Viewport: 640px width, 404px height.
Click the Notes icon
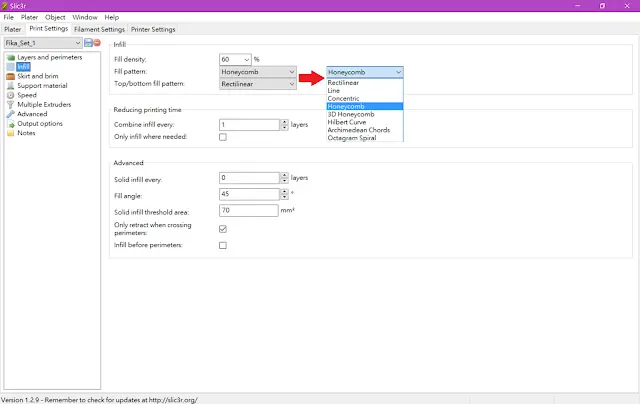point(11,133)
